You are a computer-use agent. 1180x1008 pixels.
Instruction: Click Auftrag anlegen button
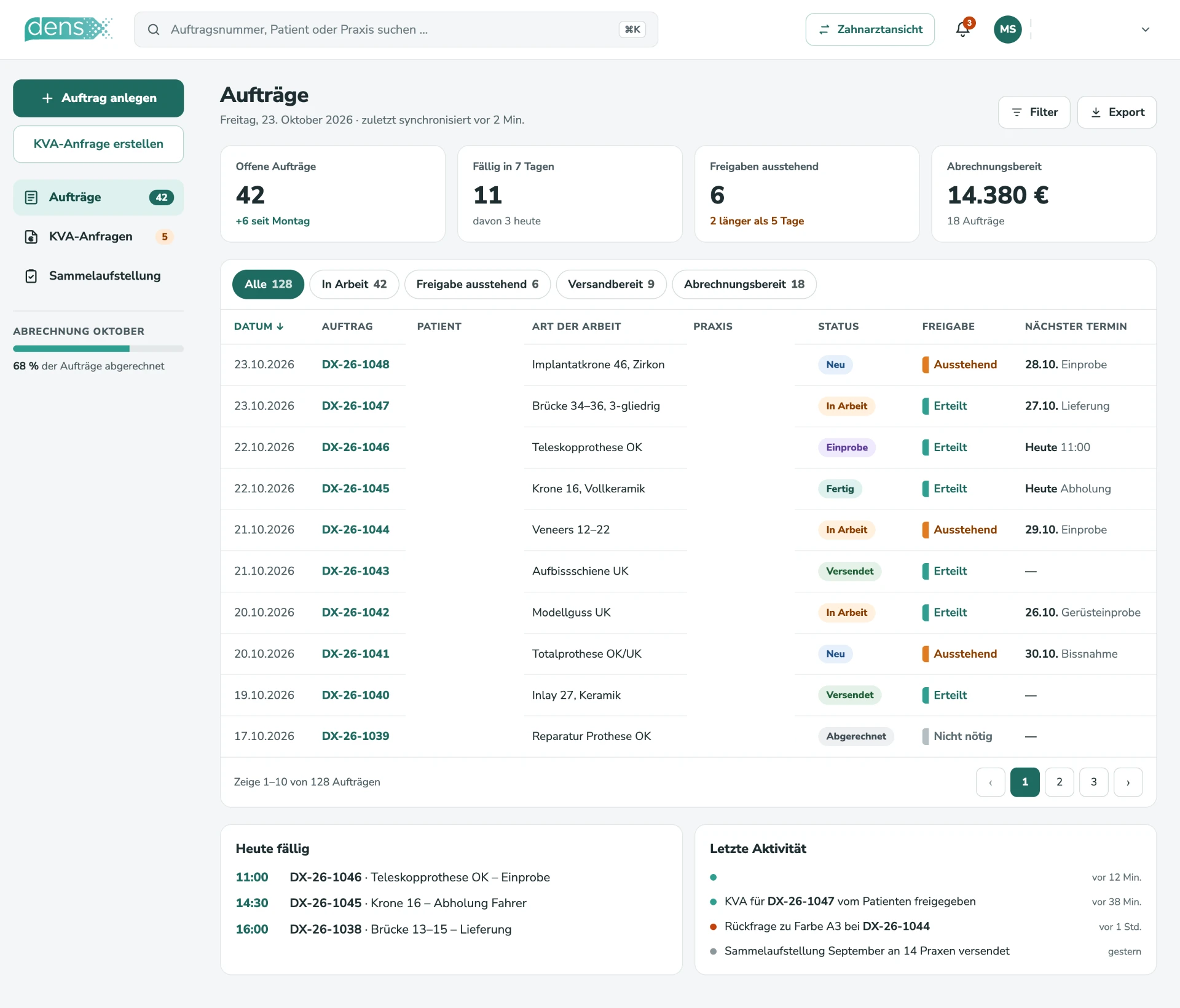98,98
